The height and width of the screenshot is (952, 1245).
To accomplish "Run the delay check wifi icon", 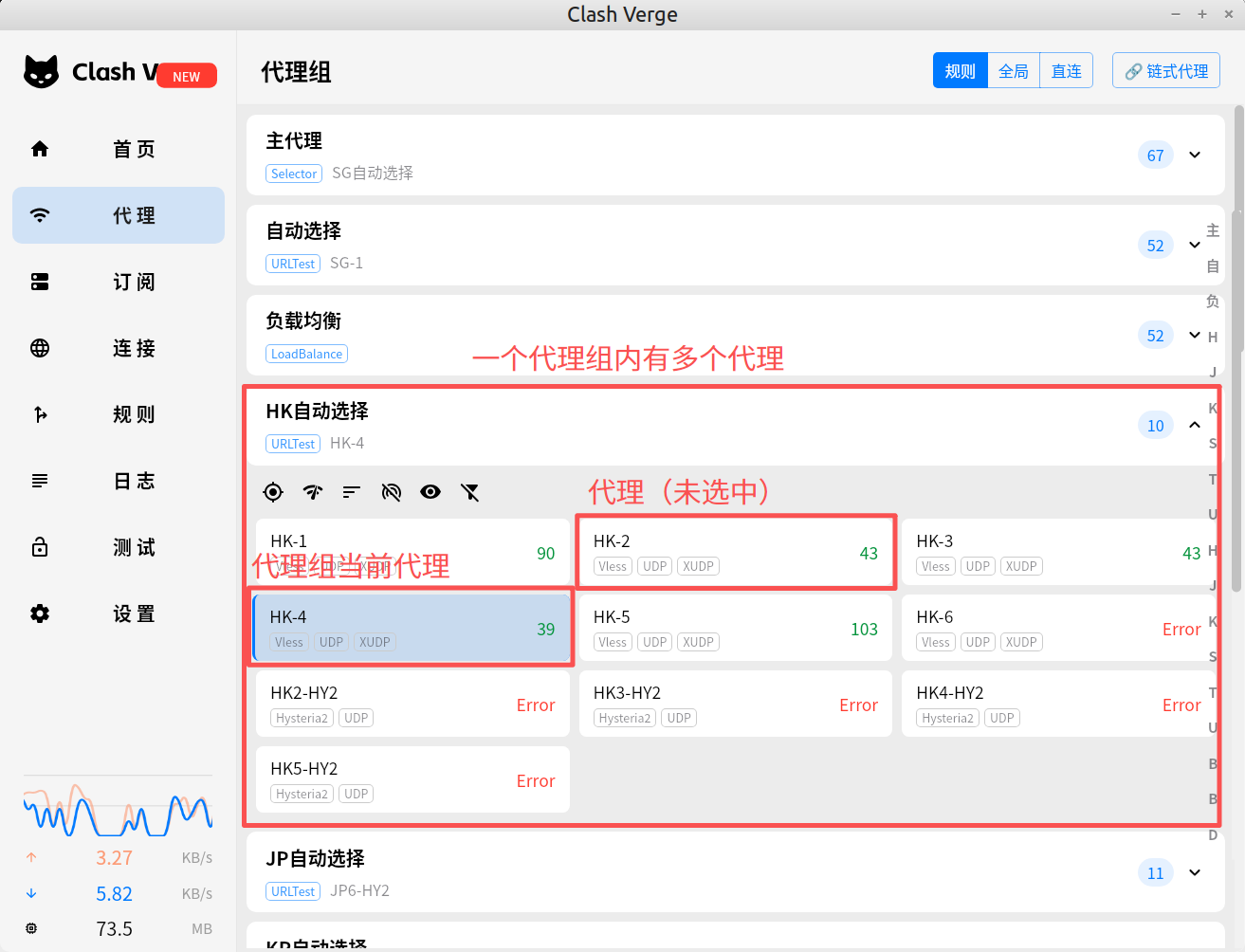I will click(x=313, y=491).
